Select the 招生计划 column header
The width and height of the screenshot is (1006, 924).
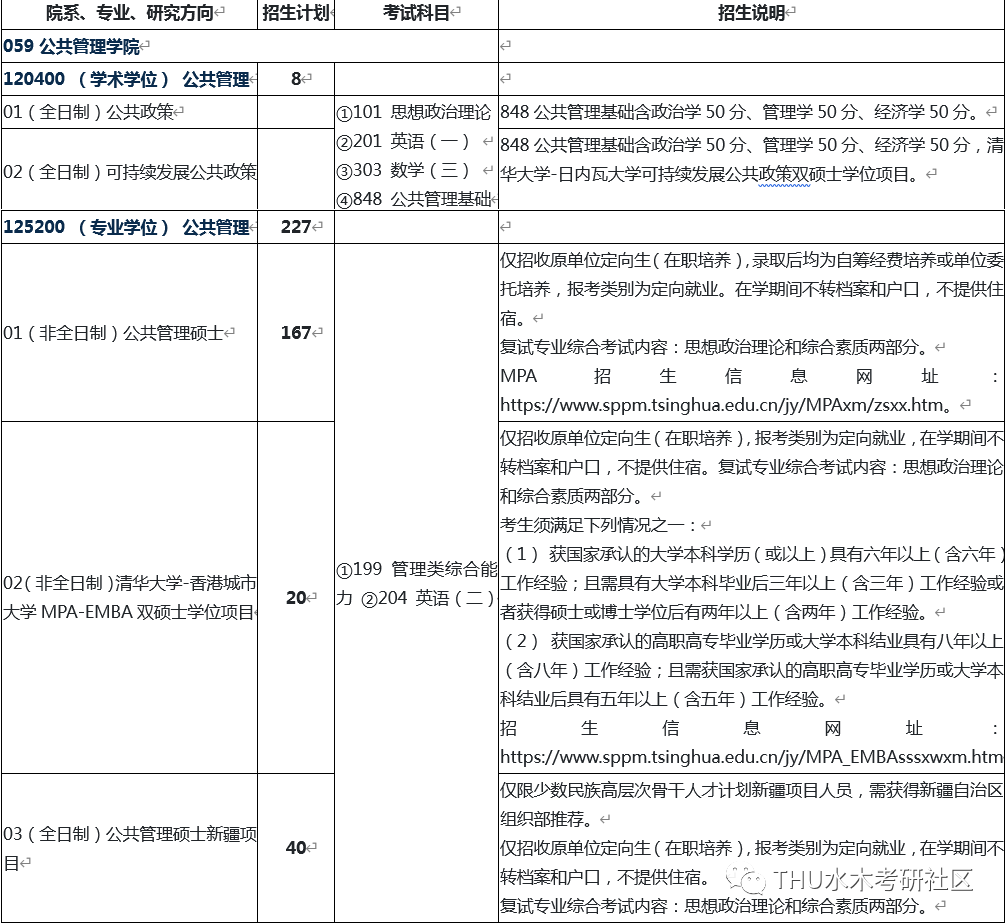tap(296, 13)
